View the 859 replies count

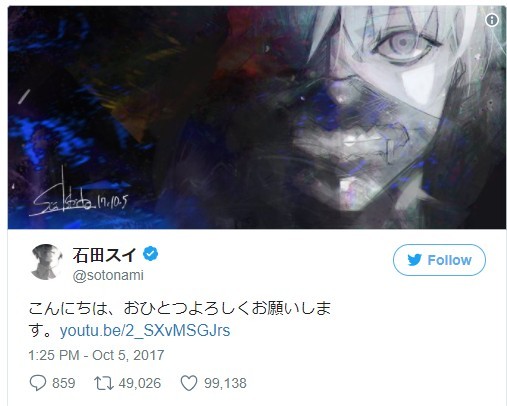[64, 383]
